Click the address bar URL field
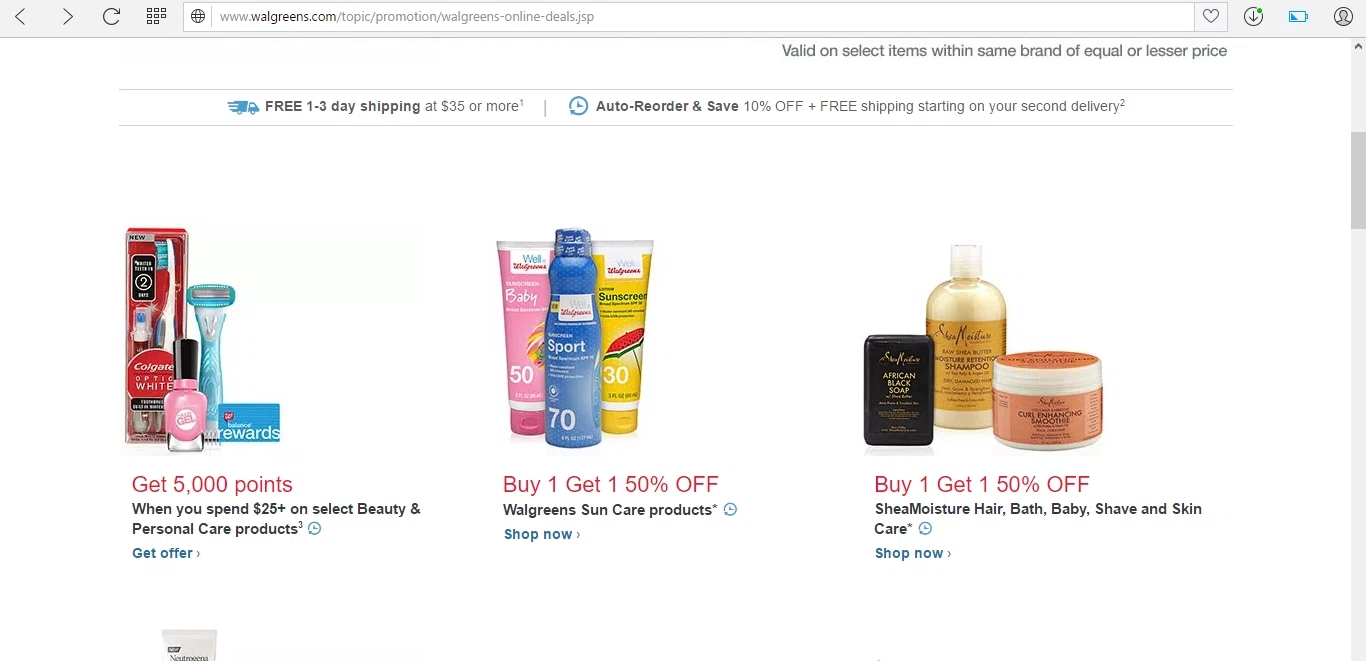 pyautogui.click(x=700, y=16)
